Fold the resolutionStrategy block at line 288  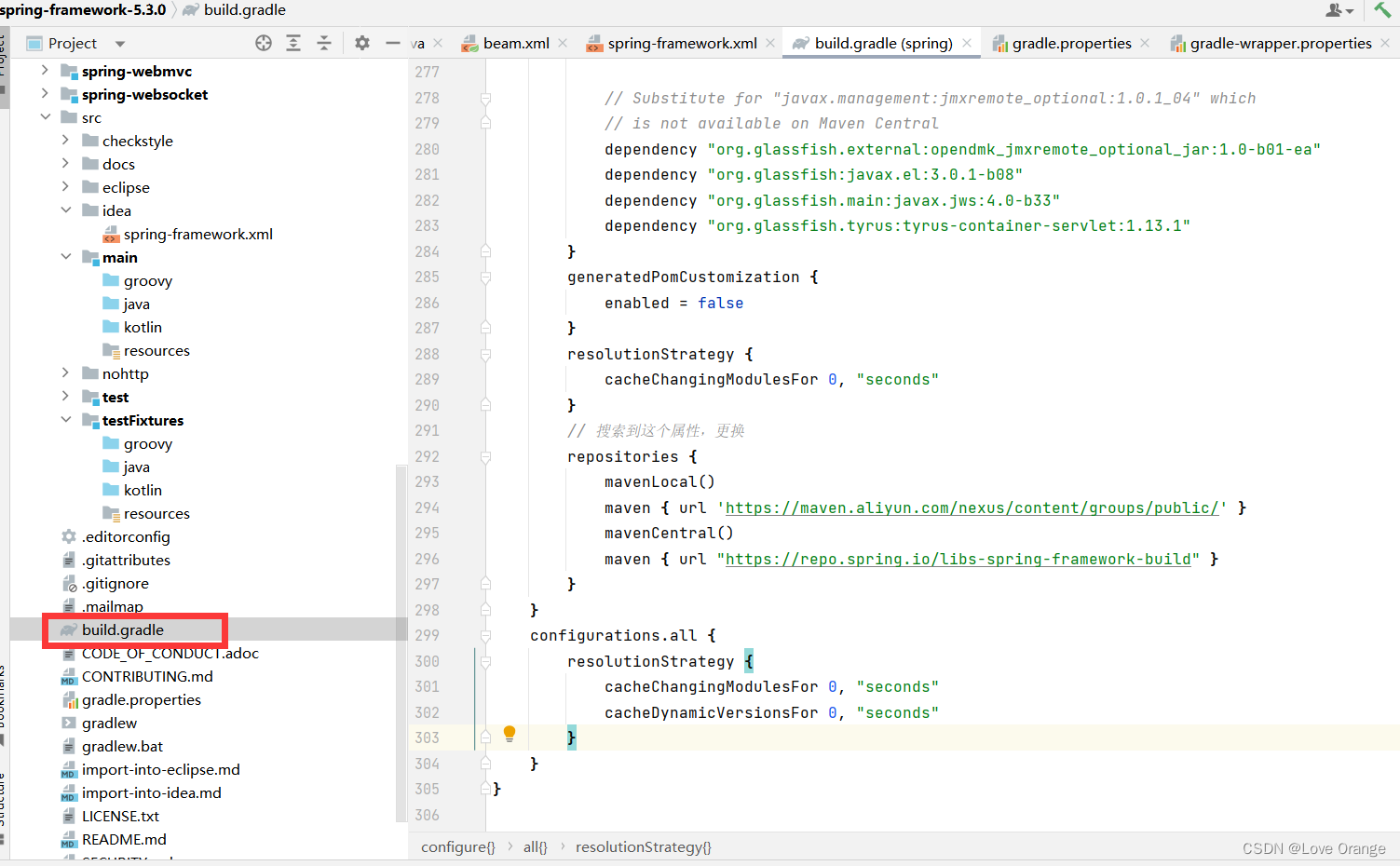[485, 354]
